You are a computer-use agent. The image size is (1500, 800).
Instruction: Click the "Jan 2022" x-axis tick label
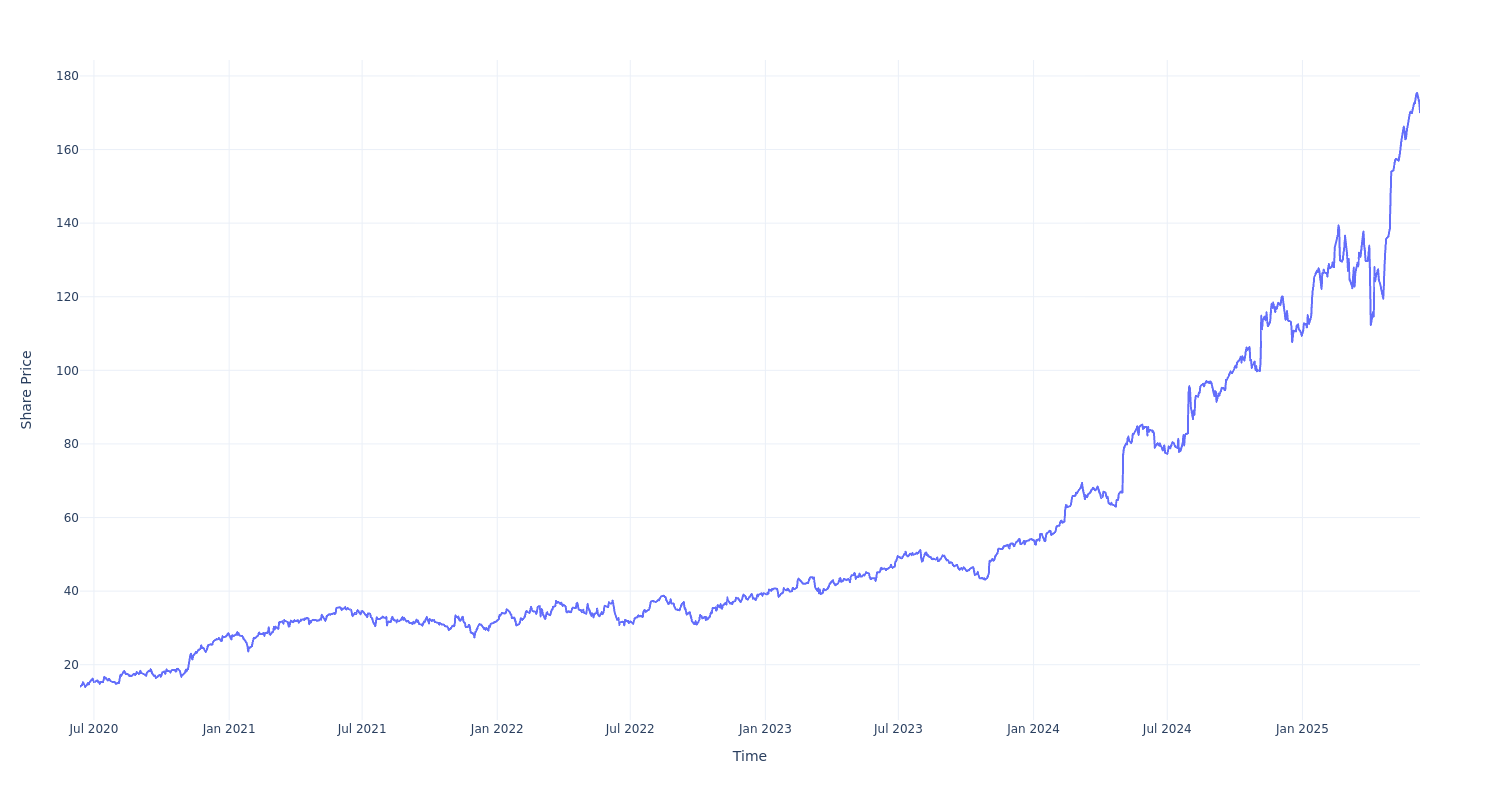coord(497,729)
